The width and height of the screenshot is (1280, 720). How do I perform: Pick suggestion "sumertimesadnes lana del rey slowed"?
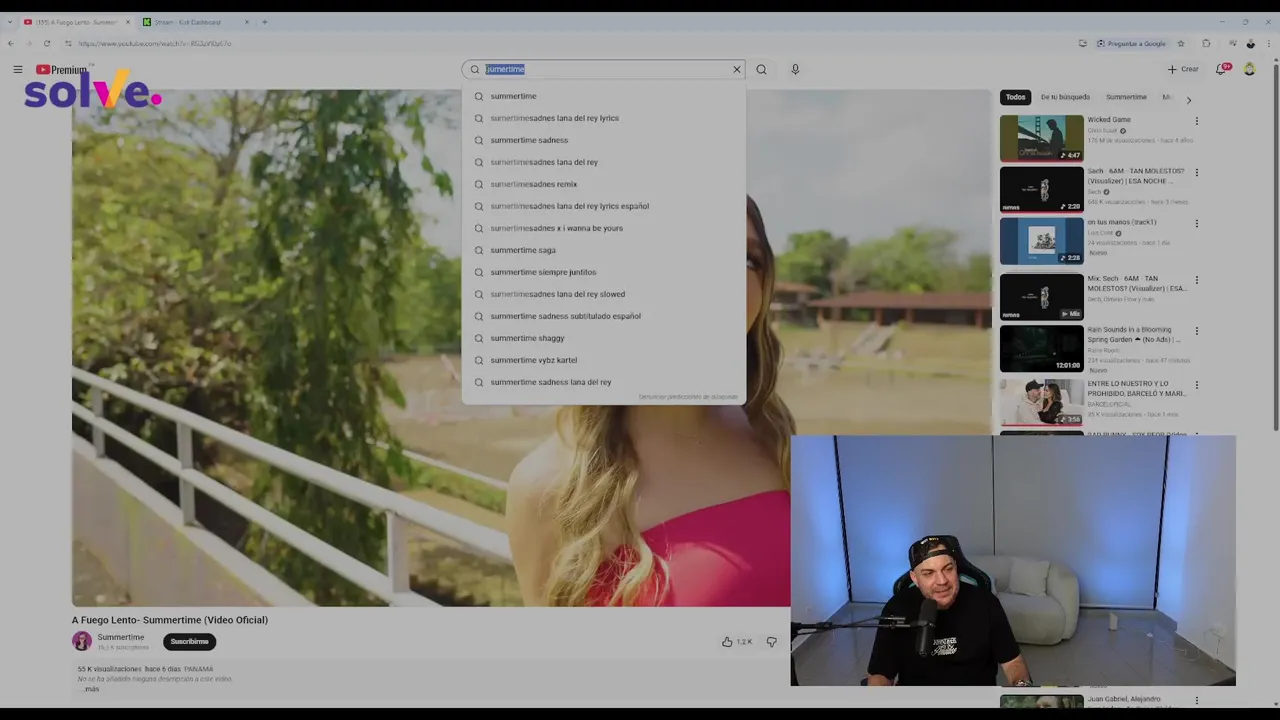click(x=603, y=294)
